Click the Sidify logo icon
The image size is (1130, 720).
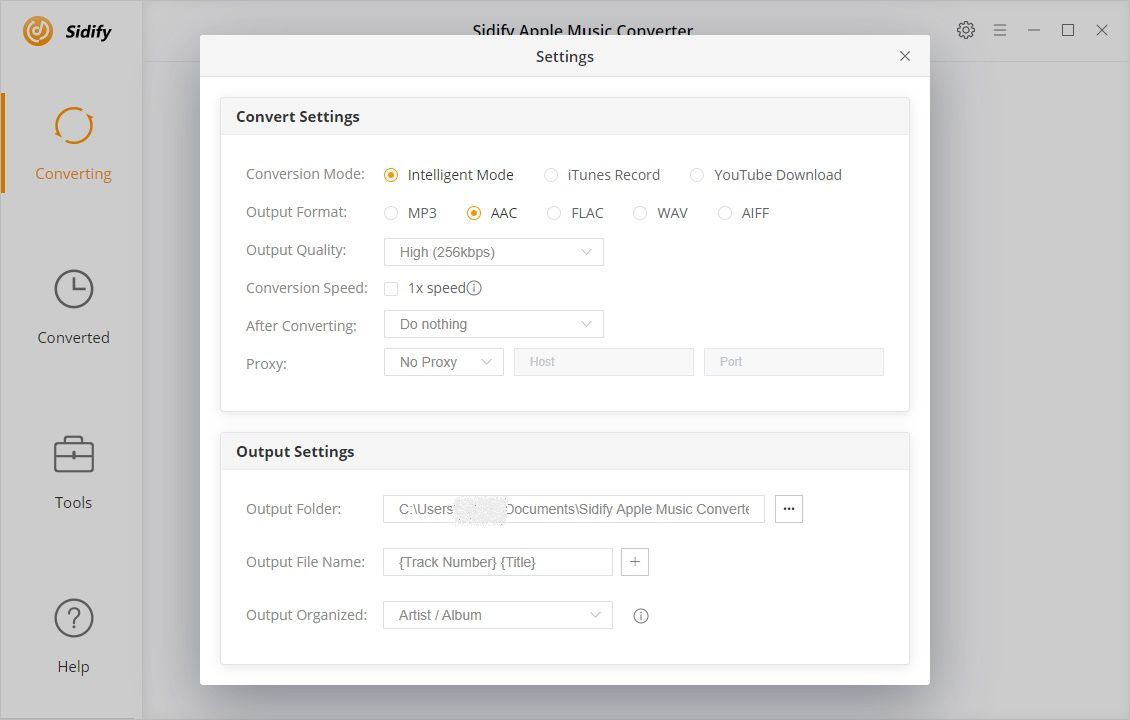click(37, 31)
